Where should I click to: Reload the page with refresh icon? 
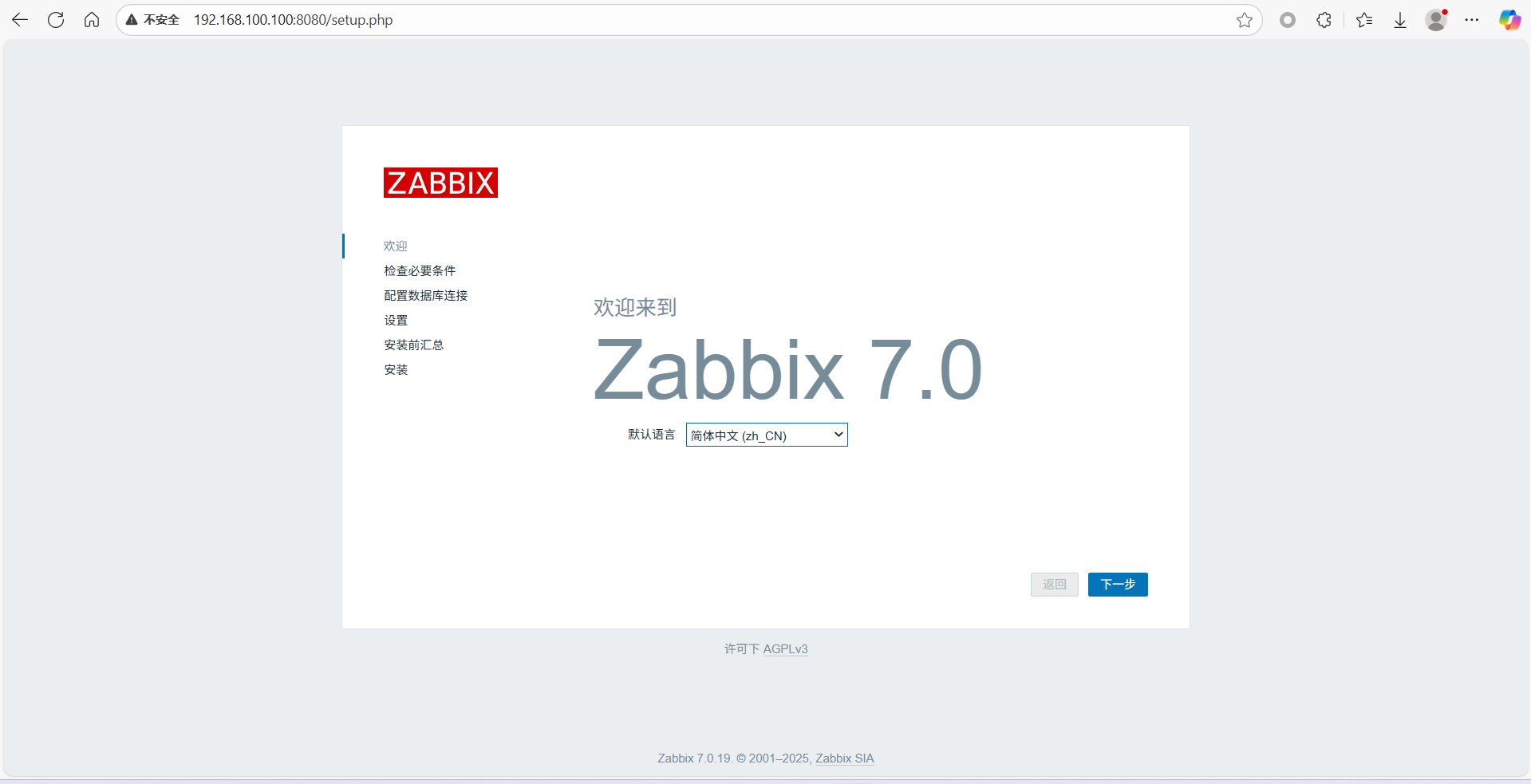[x=56, y=20]
